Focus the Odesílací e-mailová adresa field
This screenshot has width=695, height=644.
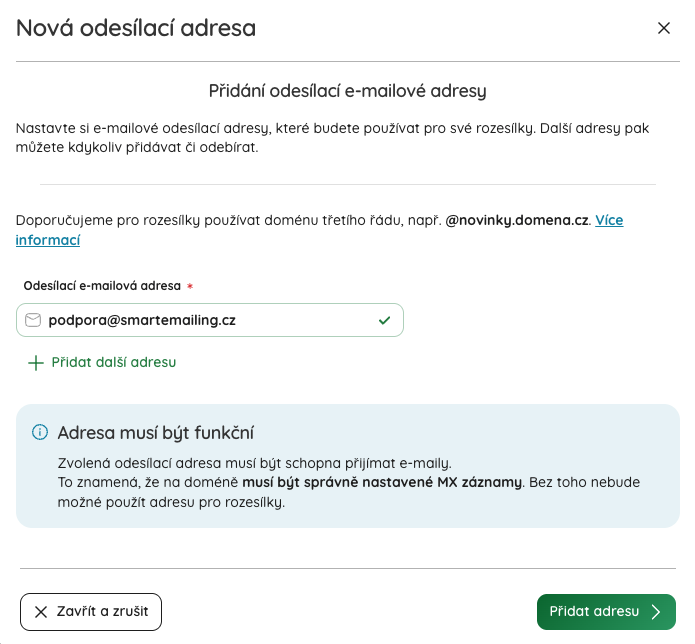[210, 320]
